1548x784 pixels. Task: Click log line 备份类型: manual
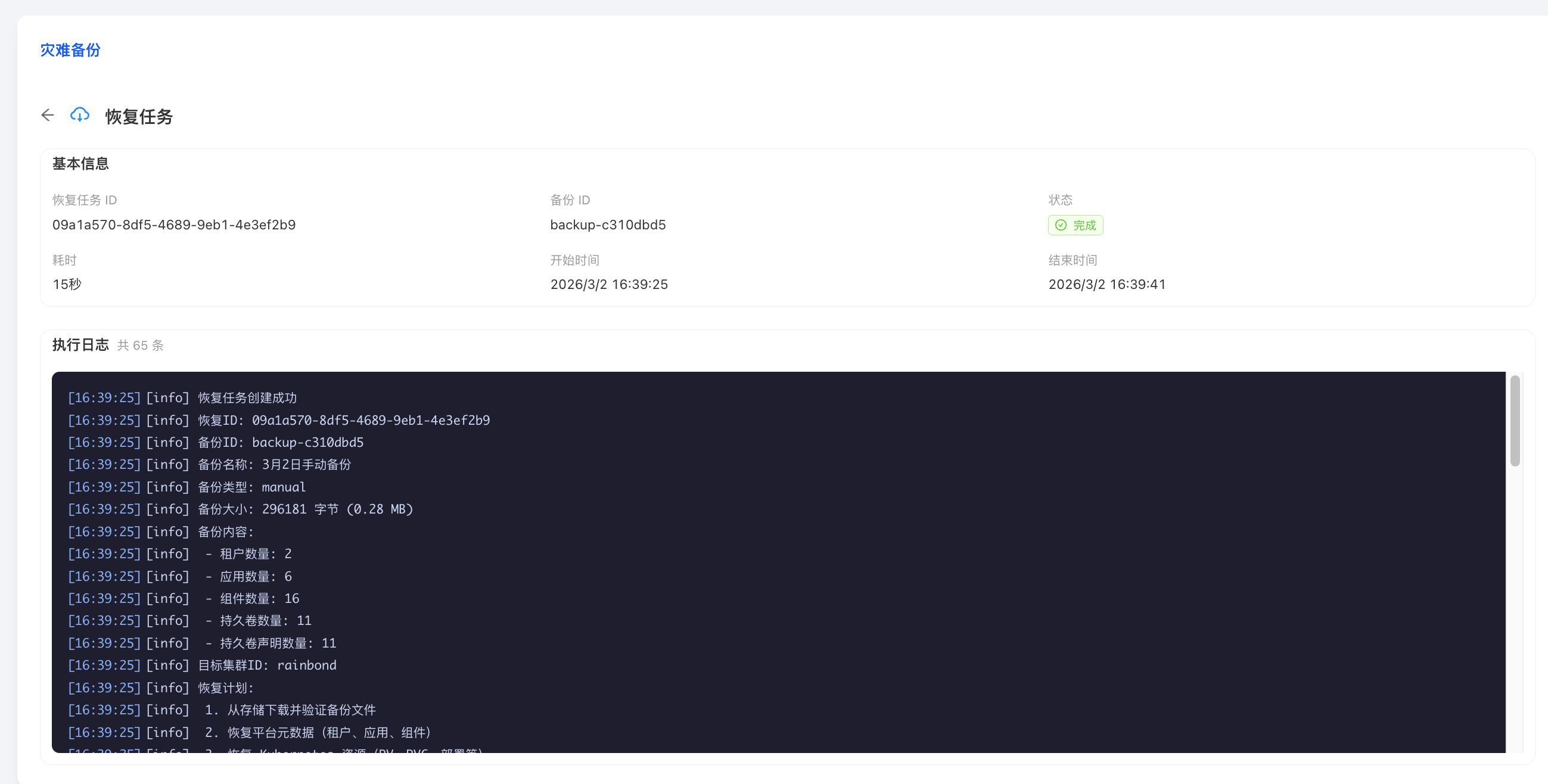(251, 487)
